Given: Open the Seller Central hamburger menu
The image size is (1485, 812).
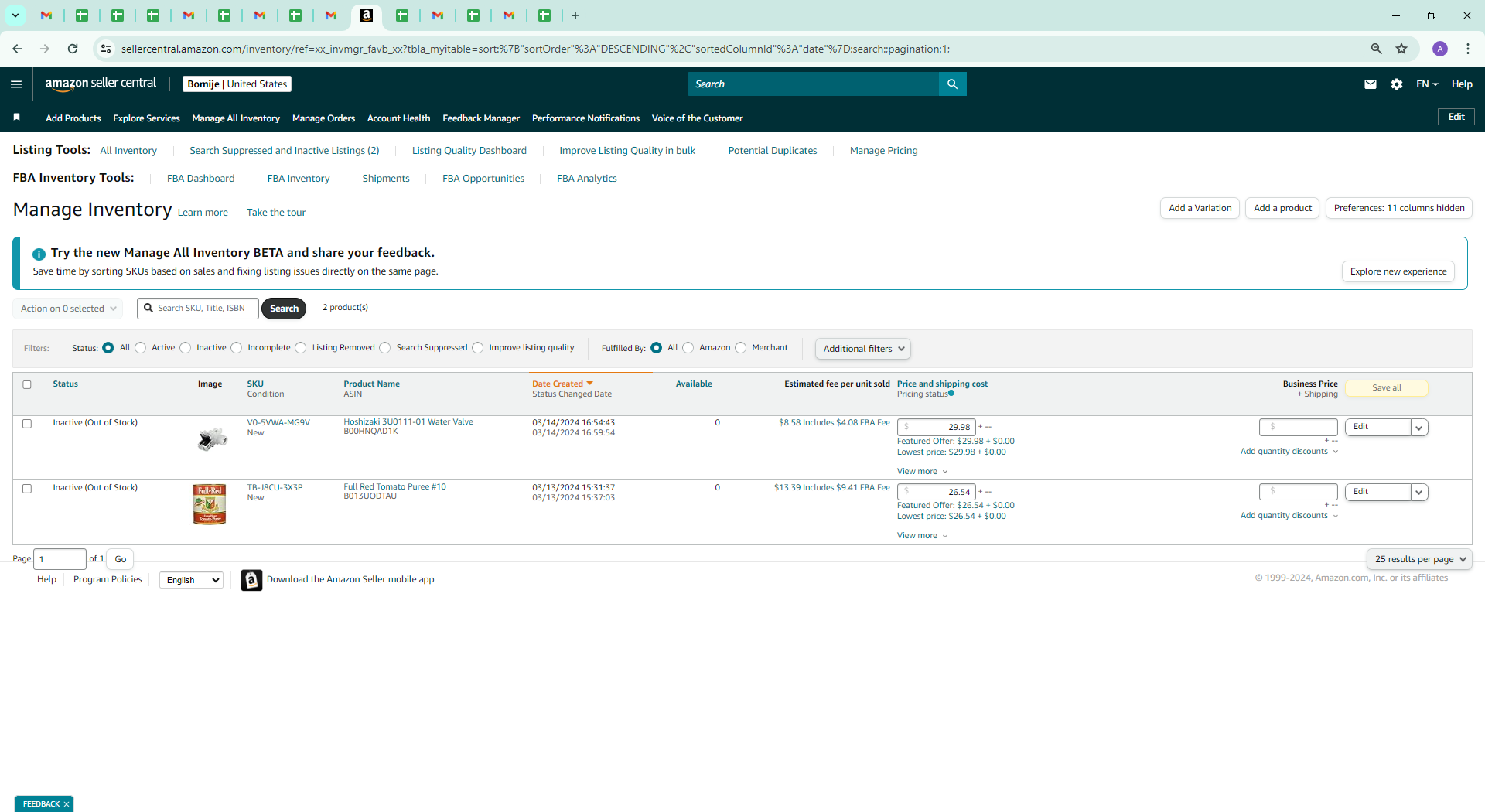Looking at the screenshot, I should point(16,84).
